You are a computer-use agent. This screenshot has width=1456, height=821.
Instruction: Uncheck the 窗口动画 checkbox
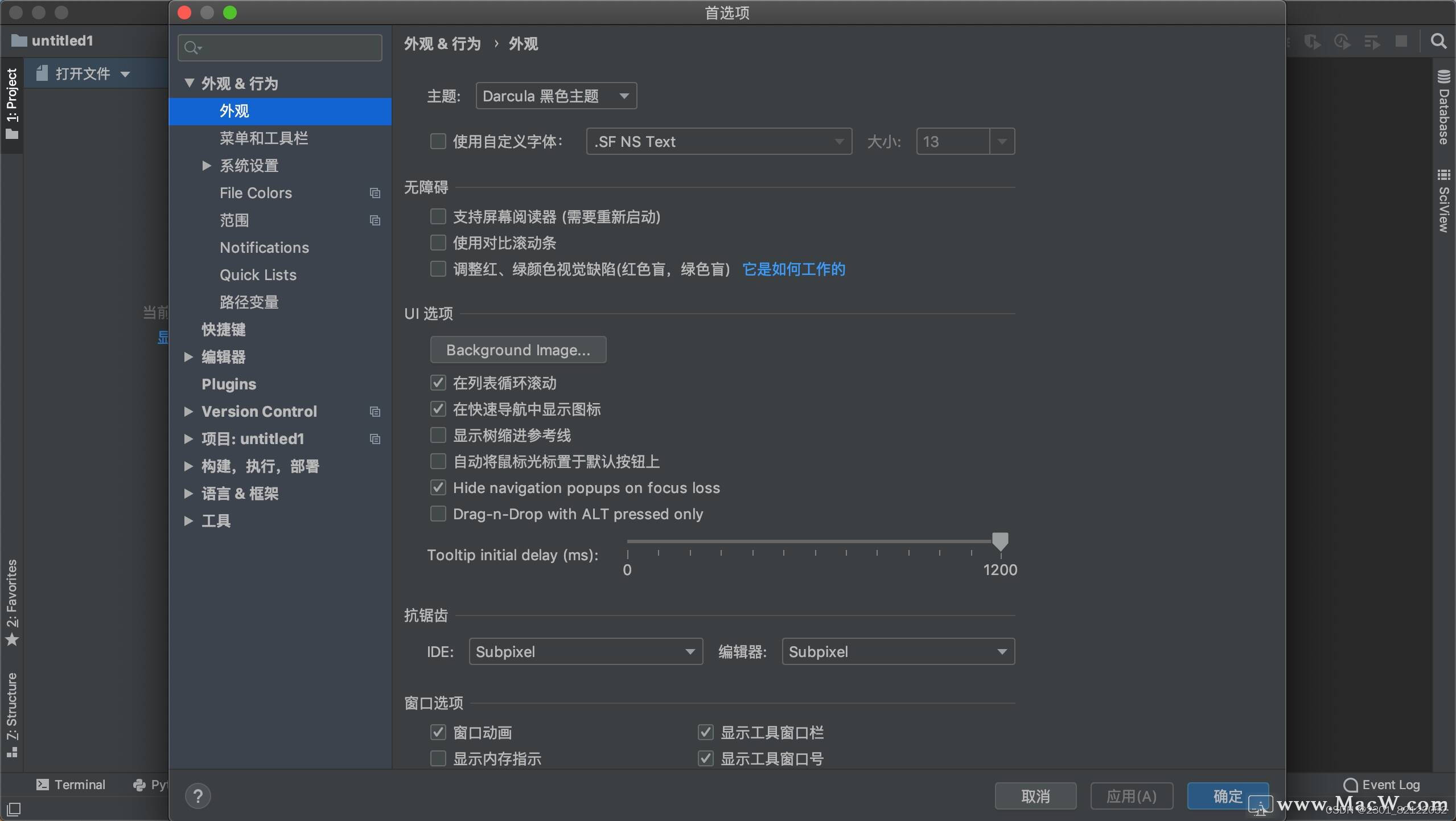pyautogui.click(x=437, y=732)
